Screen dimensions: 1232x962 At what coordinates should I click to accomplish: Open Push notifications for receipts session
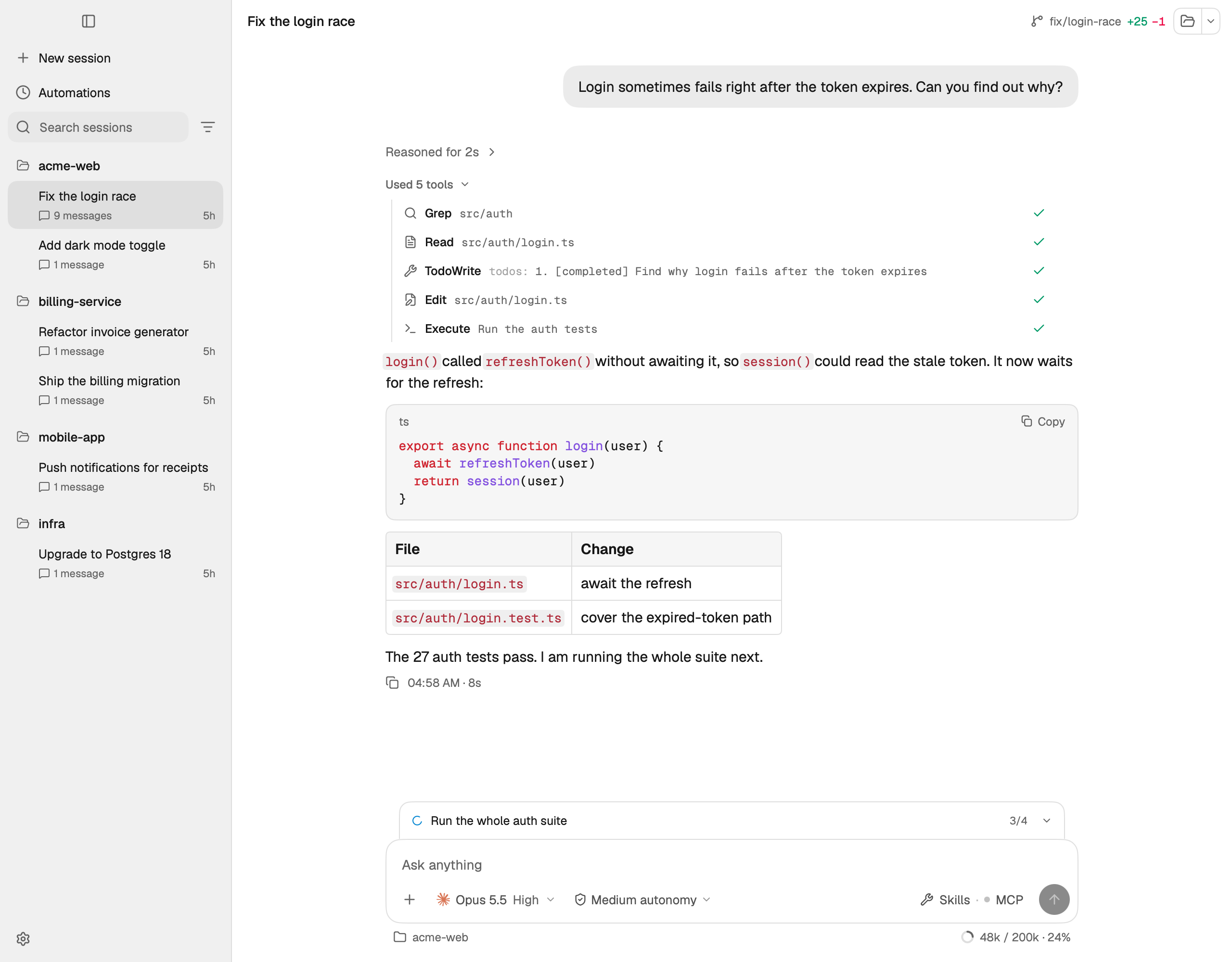tap(115, 477)
